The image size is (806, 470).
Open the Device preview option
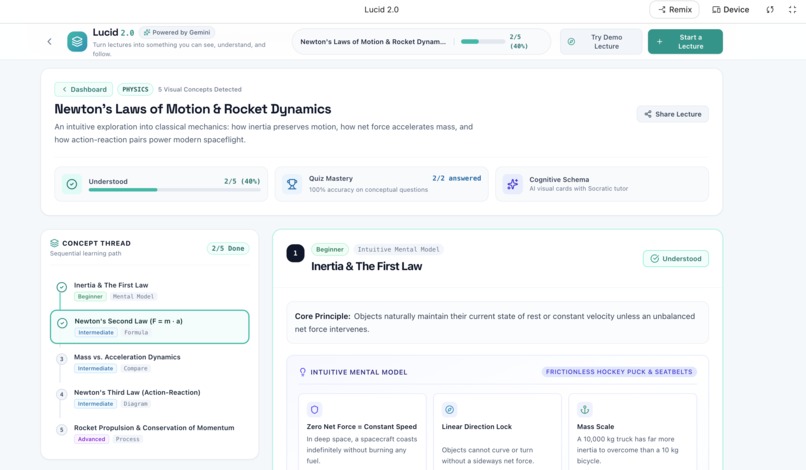click(x=730, y=9)
